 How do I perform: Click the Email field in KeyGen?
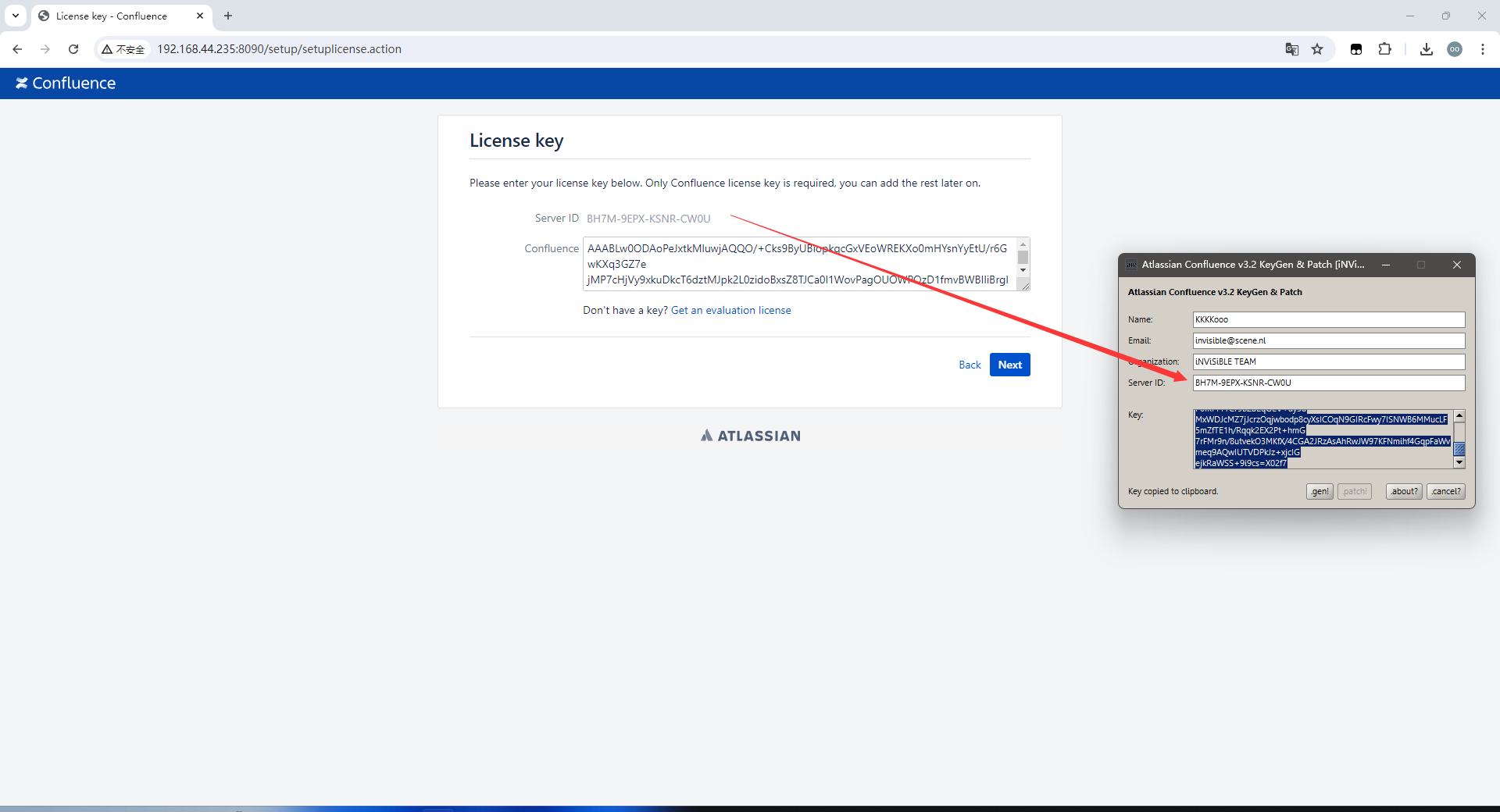[1328, 340]
